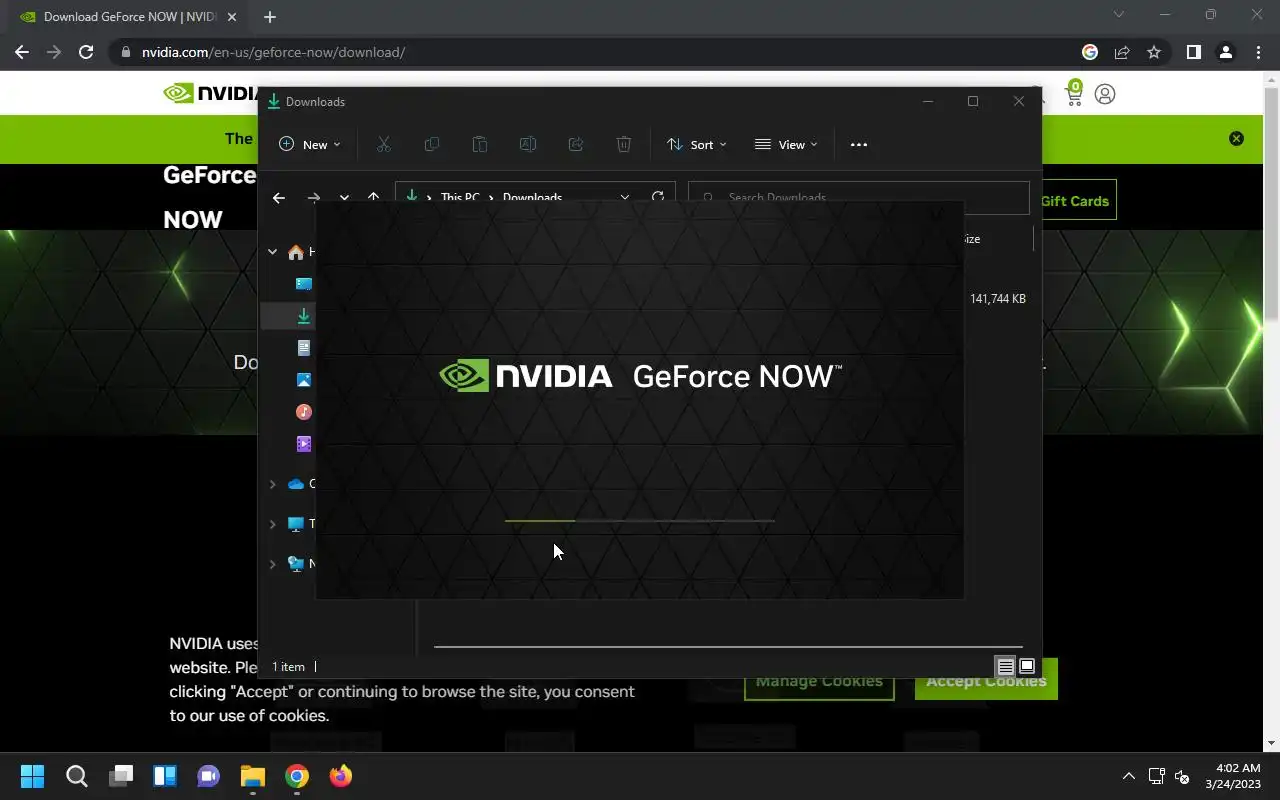Select the Downloads icon in Explorer sidebar
Image resolution: width=1280 pixels, height=800 pixels.
point(304,316)
